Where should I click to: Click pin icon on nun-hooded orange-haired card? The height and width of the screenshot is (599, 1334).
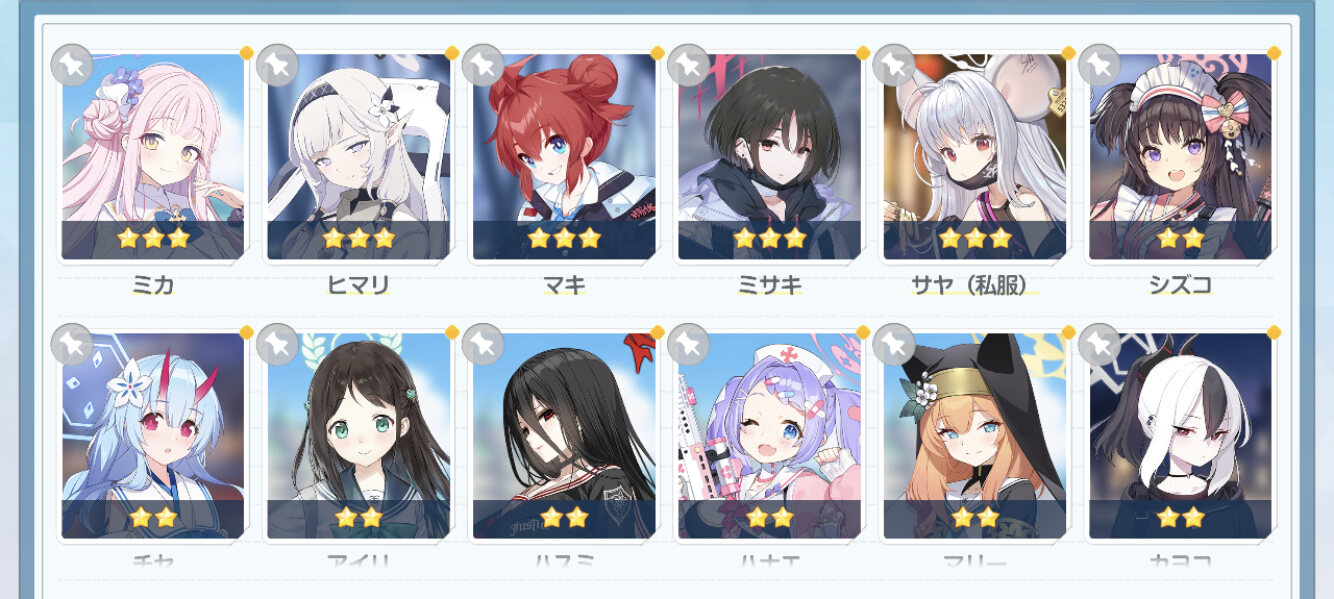(x=894, y=344)
